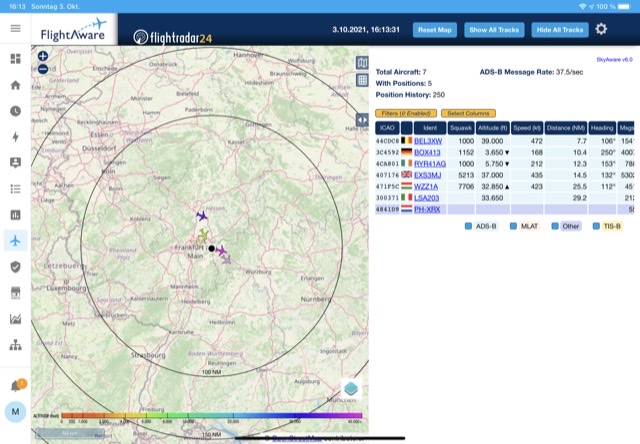Zoom out the map with minus button
Screen dimensions: 640x444
click(x=43, y=69)
